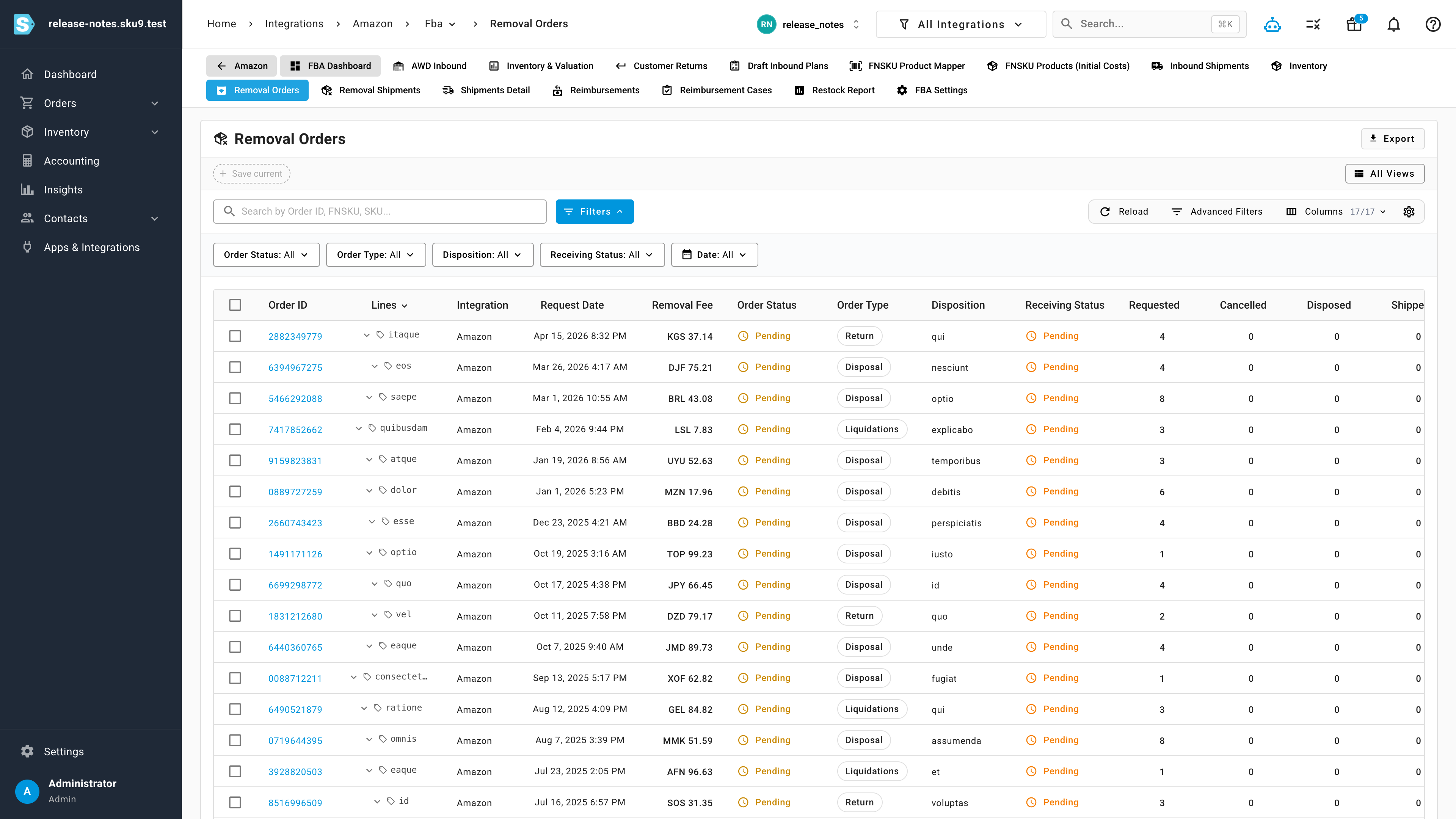Image resolution: width=1456 pixels, height=819 pixels.
Task: Open the help question mark icon
Action: point(1433,24)
